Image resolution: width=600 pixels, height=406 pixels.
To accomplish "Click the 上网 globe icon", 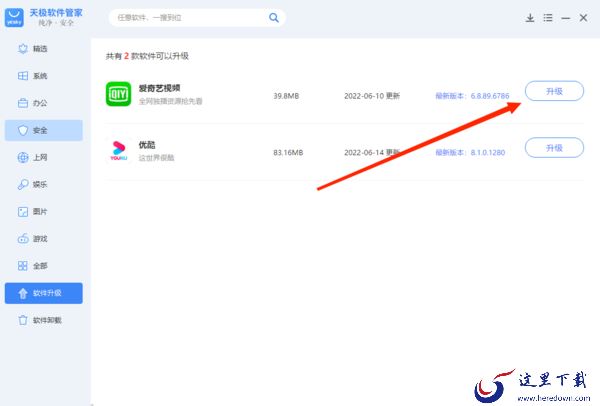I will (x=23, y=157).
